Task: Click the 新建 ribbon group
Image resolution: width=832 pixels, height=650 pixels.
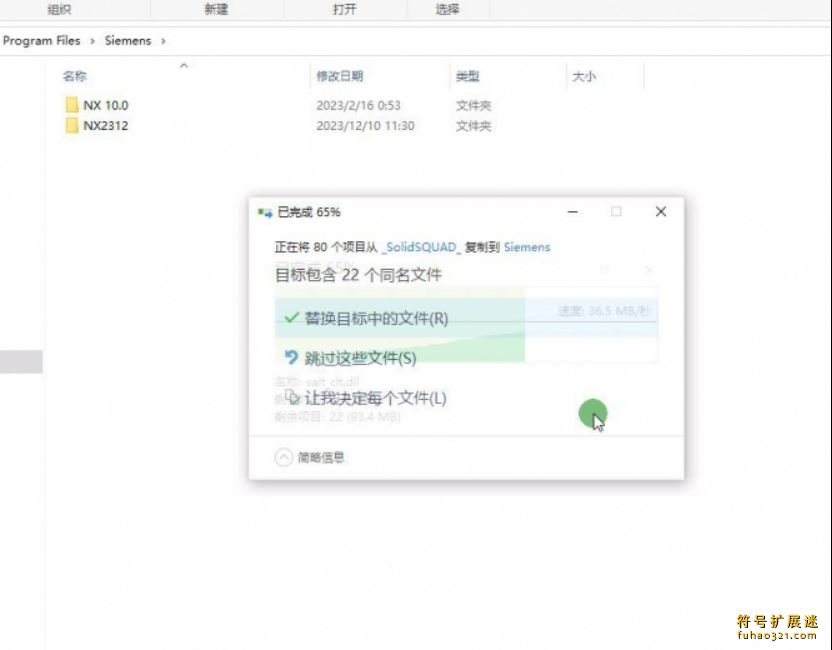Action: click(215, 9)
